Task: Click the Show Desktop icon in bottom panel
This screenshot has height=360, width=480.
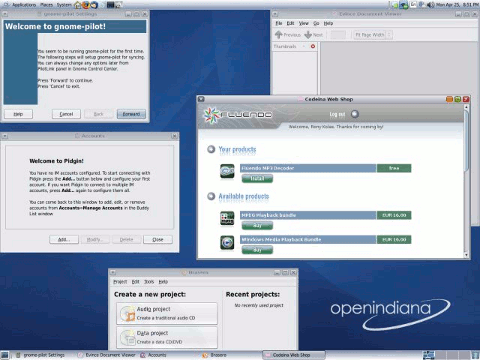Action: (4, 355)
